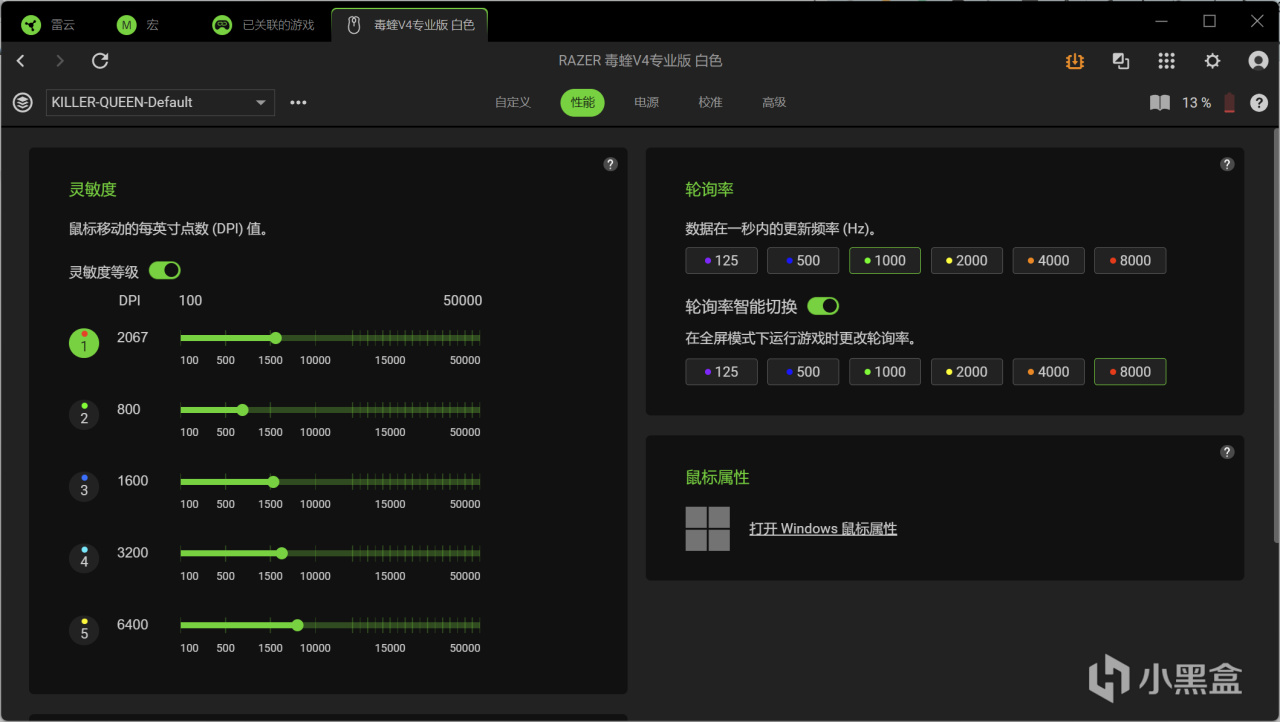Click the orange chip icon in the top bar
1280x722 pixels.
tap(1075, 61)
